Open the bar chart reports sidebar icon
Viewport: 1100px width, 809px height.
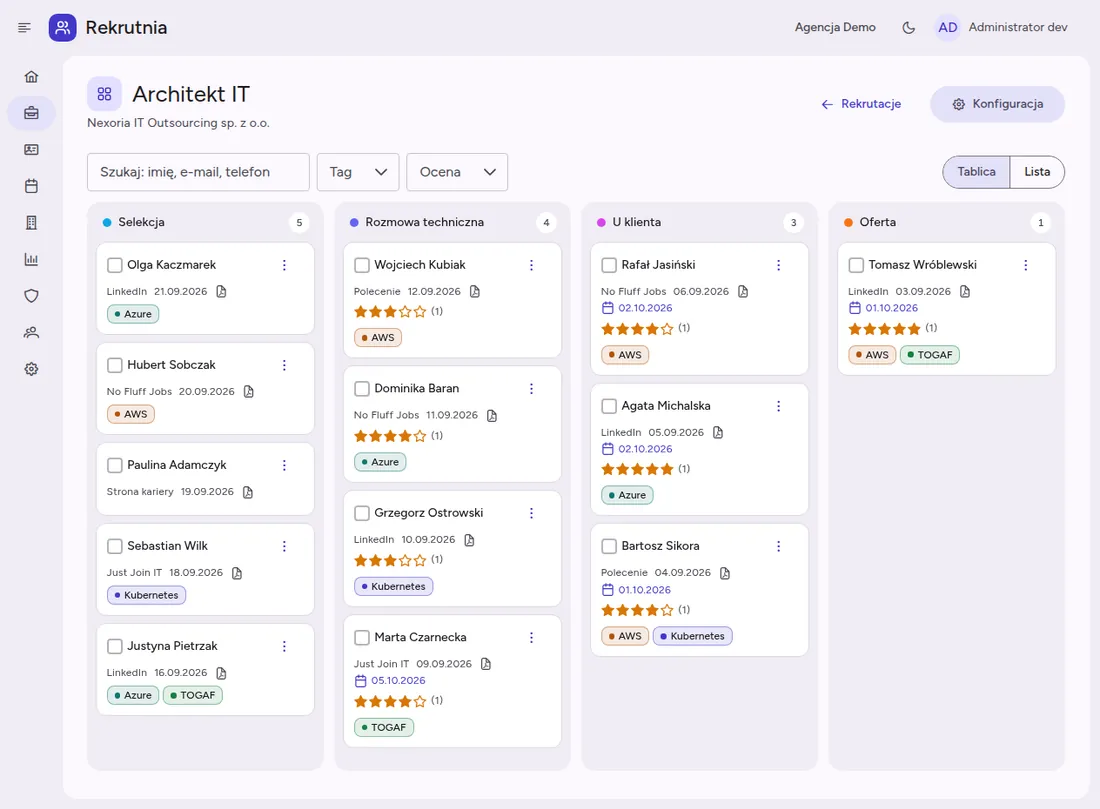(x=32, y=259)
